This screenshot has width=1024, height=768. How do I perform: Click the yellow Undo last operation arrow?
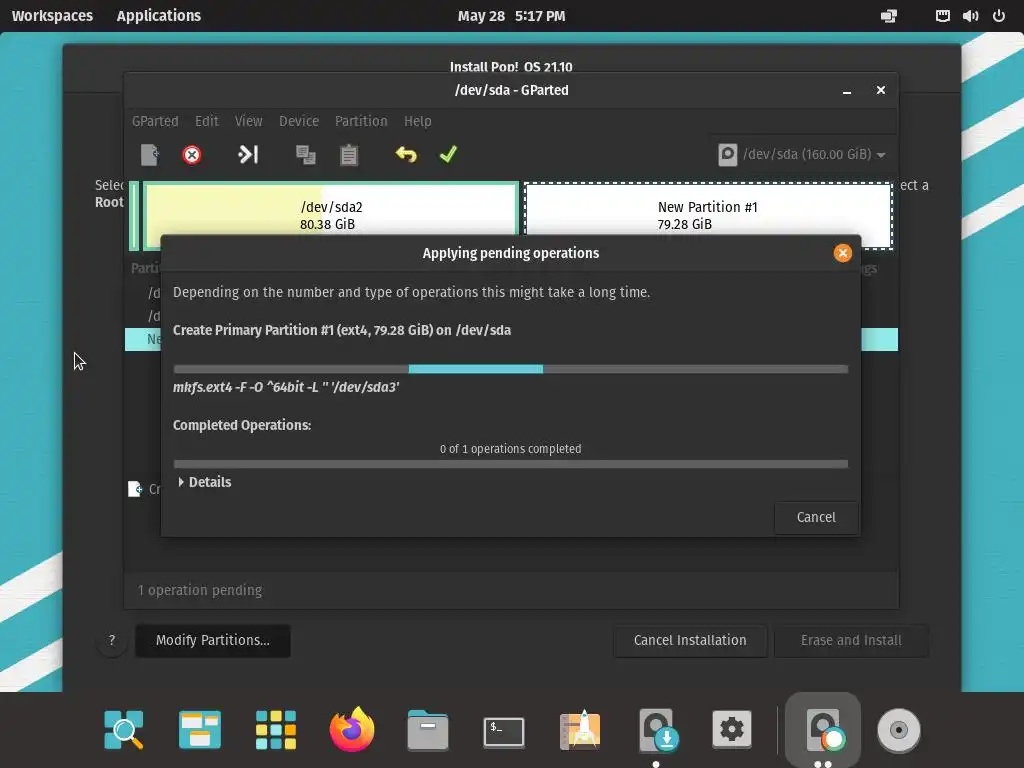(406, 155)
